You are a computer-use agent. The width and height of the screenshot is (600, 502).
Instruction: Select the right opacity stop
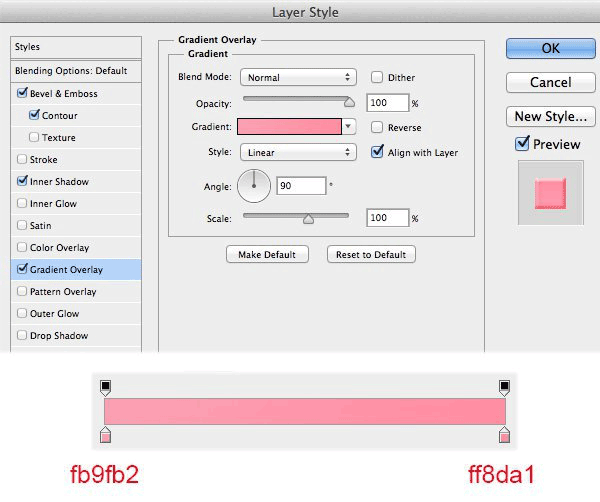click(504, 388)
